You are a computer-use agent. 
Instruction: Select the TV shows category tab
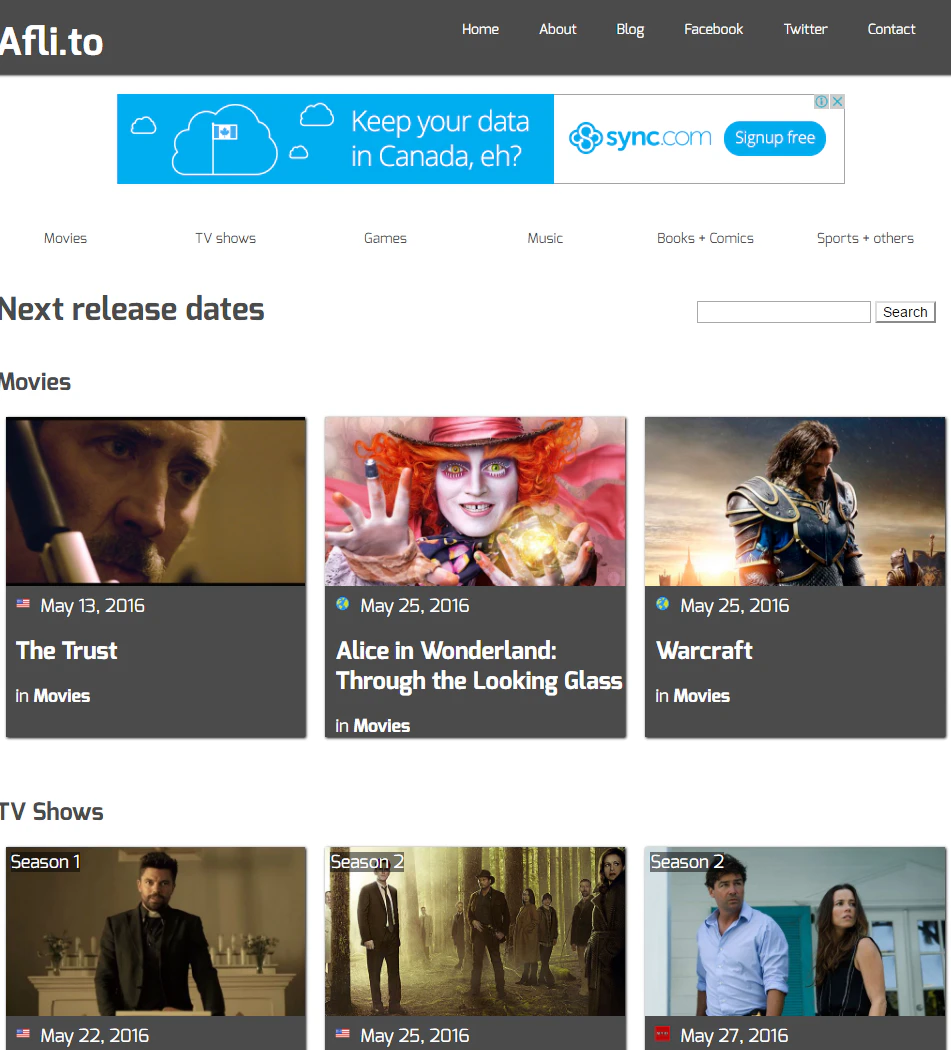click(x=225, y=238)
